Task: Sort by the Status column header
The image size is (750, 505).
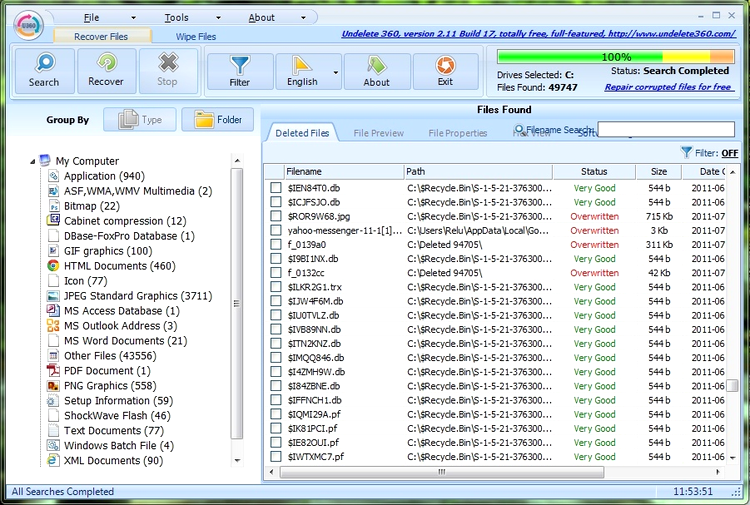Action: (x=594, y=172)
